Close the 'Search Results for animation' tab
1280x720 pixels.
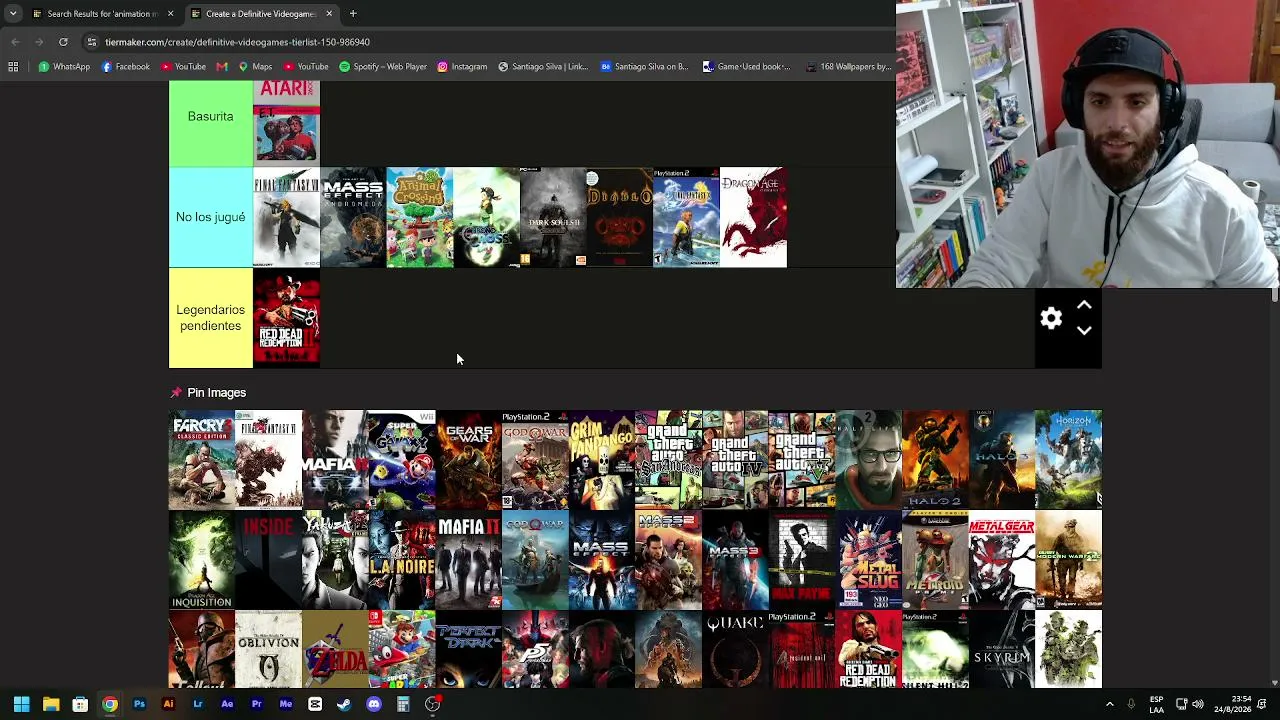coord(170,14)
